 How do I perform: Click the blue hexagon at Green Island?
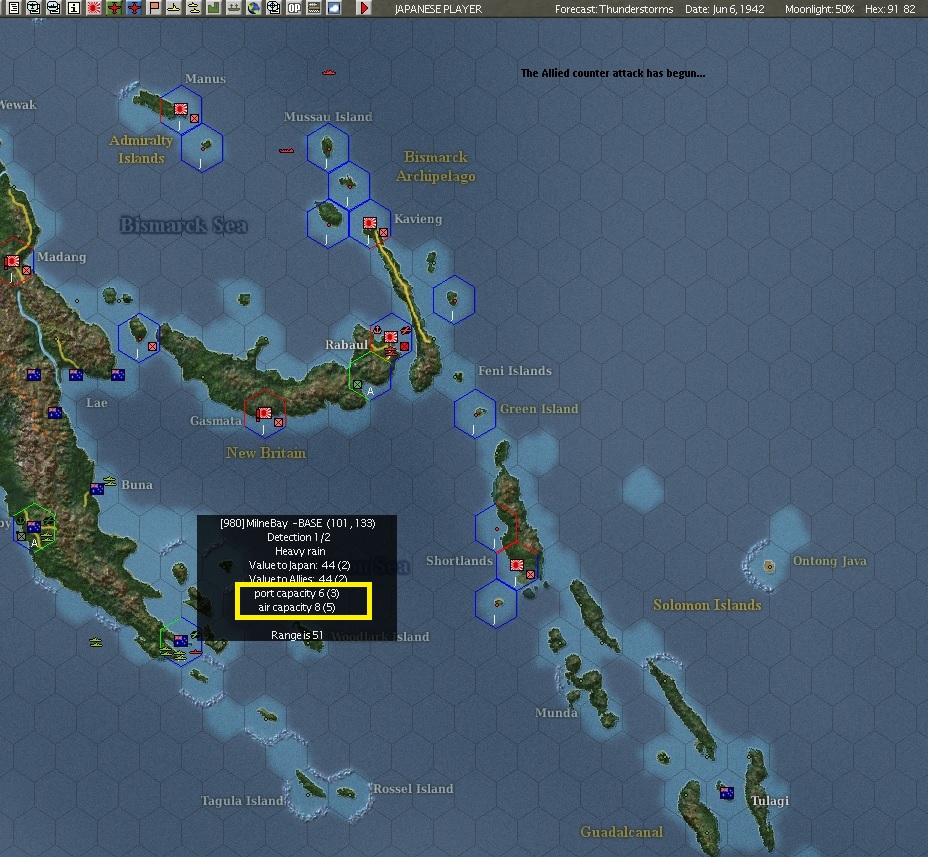(475, 413)
